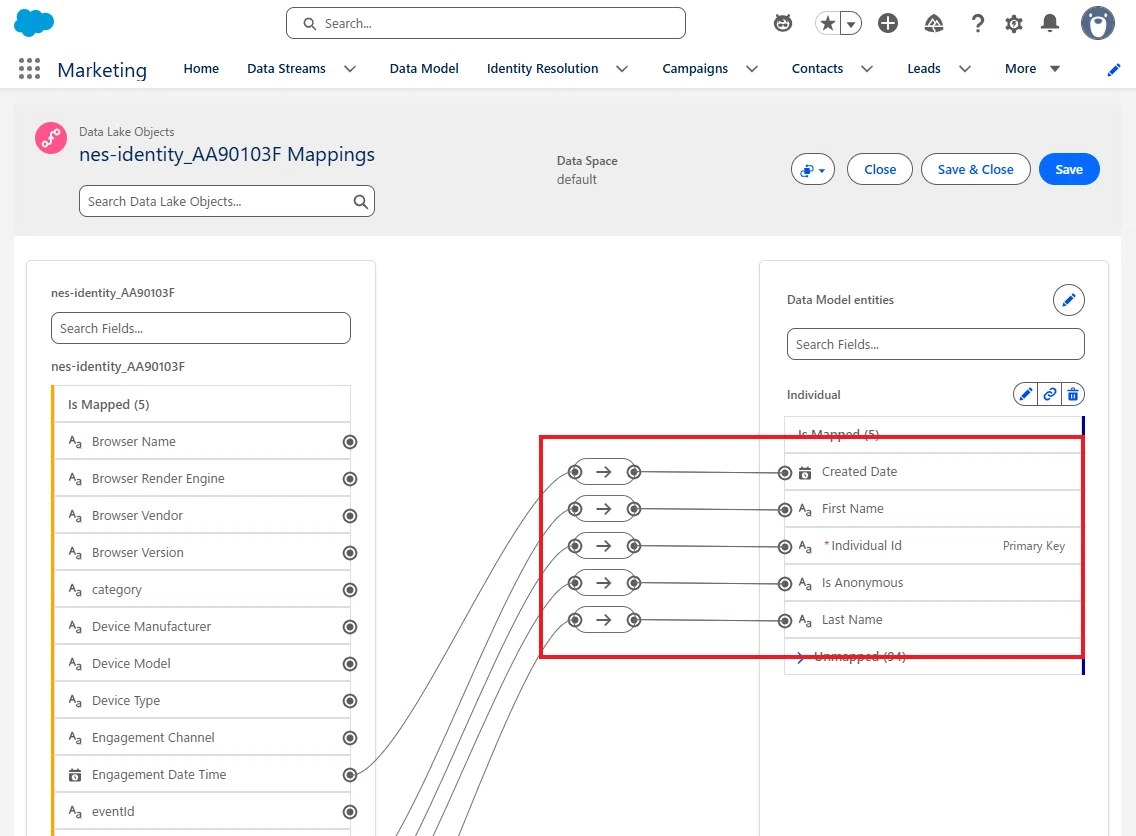
Task: Select the Browser Vendor connector node
Action: (x=350, y=516)
